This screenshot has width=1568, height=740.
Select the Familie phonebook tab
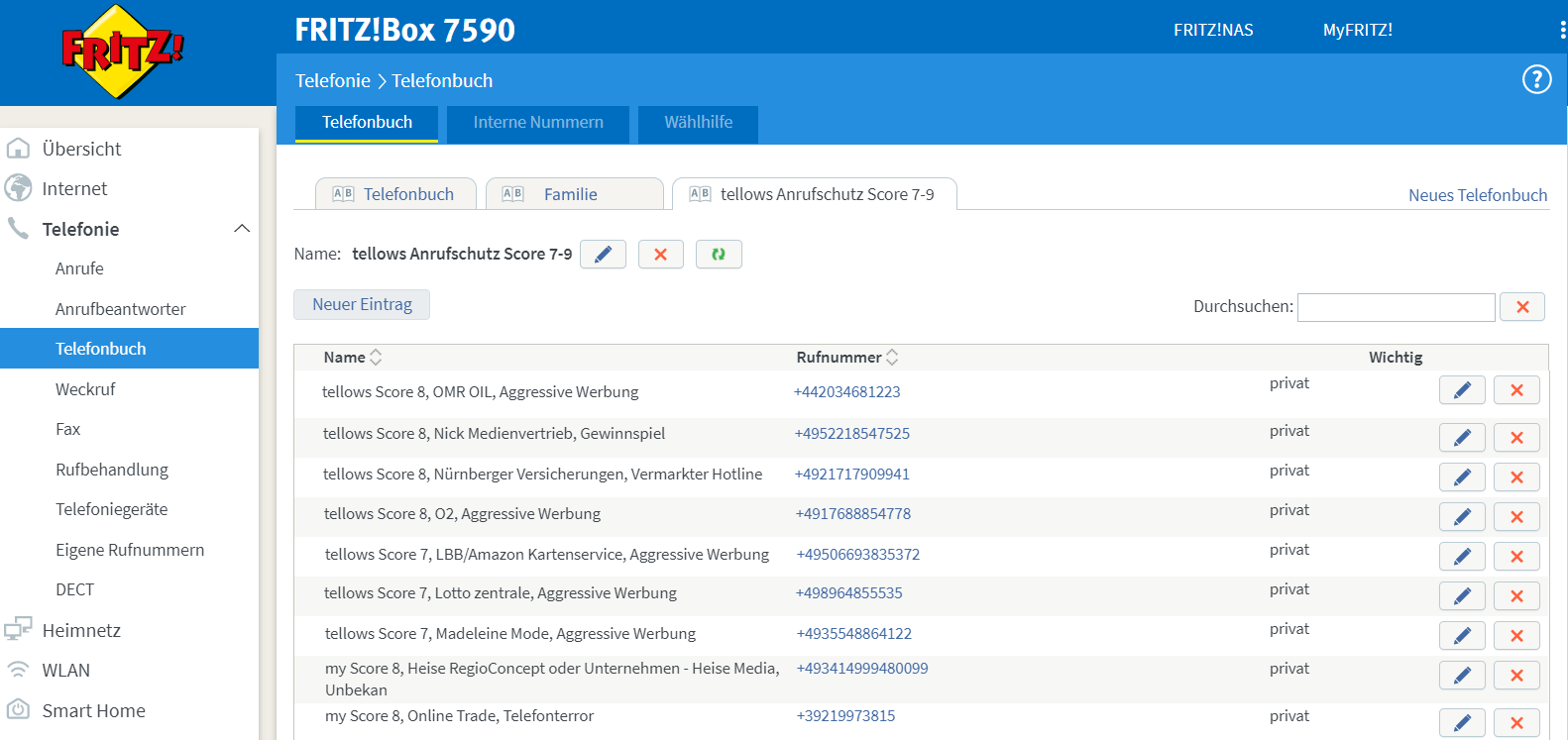(571, 194)
